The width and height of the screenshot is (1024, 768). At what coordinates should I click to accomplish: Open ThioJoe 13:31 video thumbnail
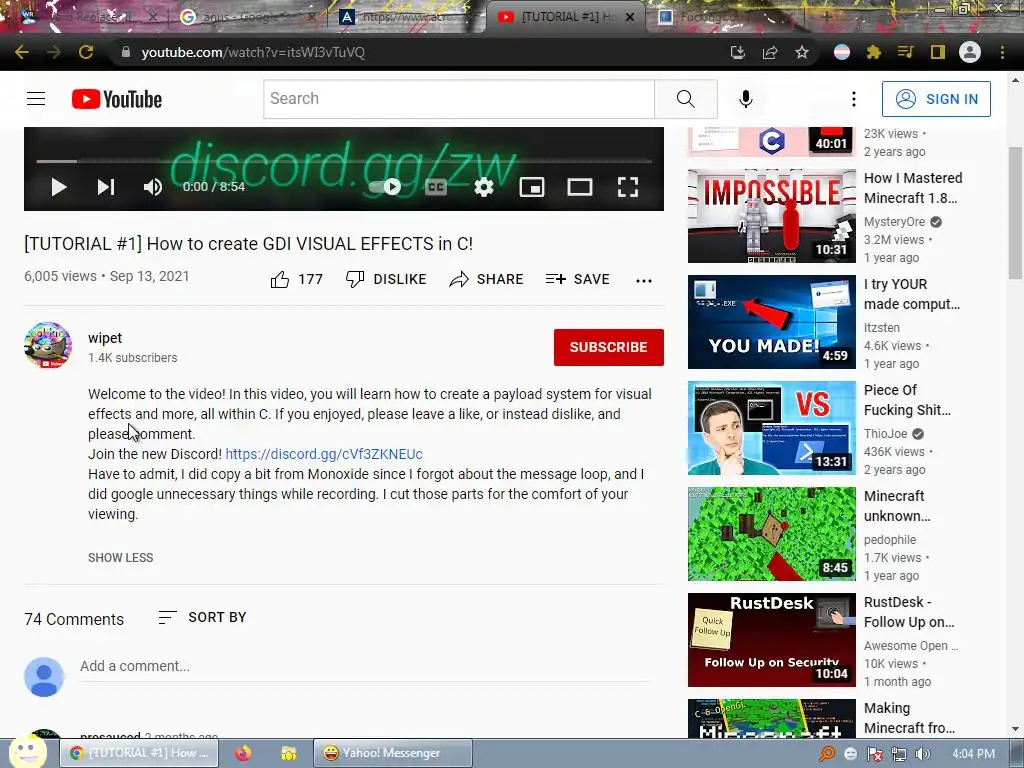771,428
